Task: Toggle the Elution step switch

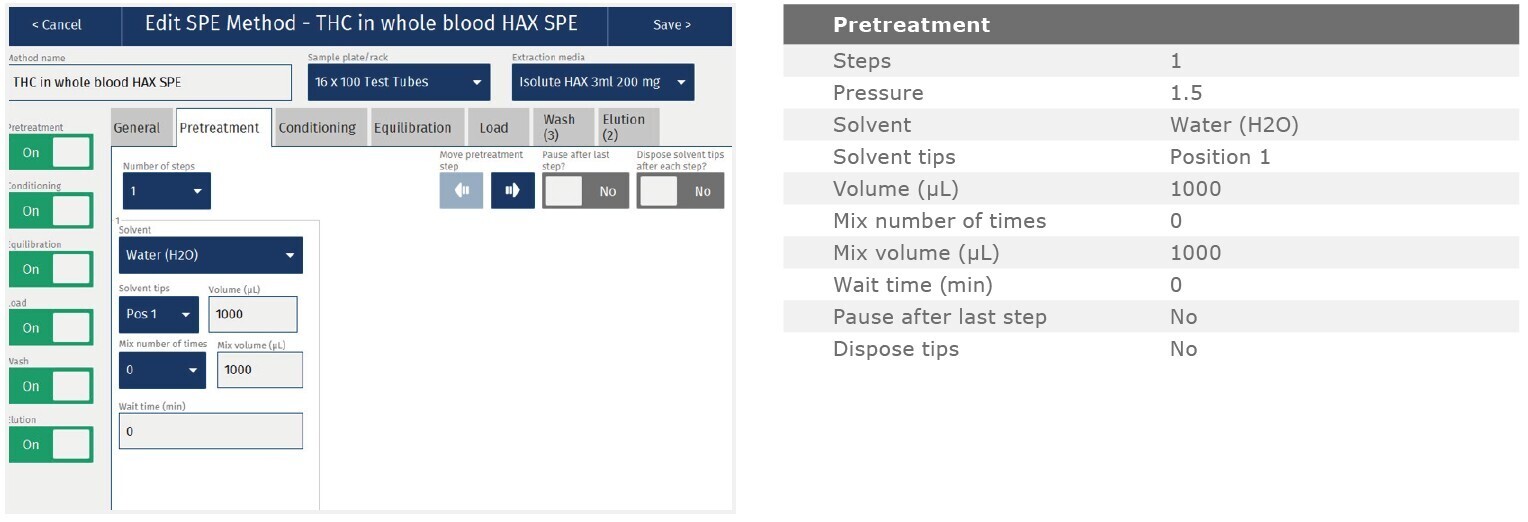Action: pyautogui.click(x=50, y=444)
